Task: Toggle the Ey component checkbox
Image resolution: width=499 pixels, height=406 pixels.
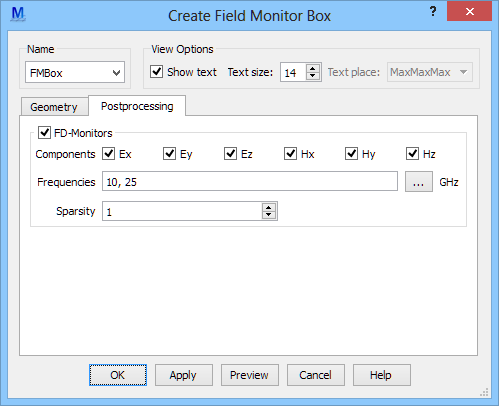Action: 169,154
